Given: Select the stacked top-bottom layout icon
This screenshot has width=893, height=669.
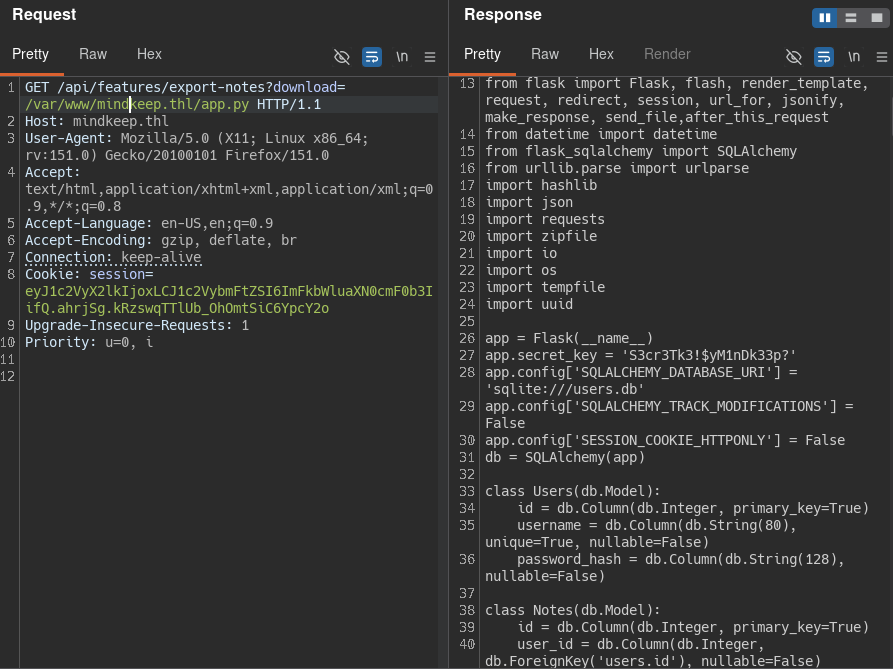Looking at the screenshot, I should 851,18.
